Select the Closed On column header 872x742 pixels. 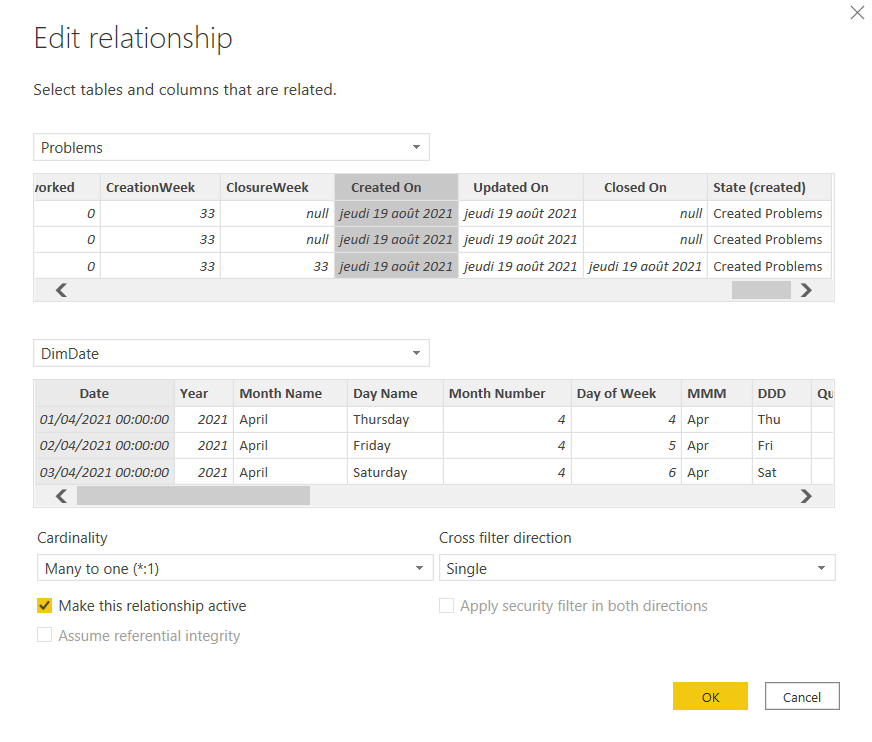point(645,187)
